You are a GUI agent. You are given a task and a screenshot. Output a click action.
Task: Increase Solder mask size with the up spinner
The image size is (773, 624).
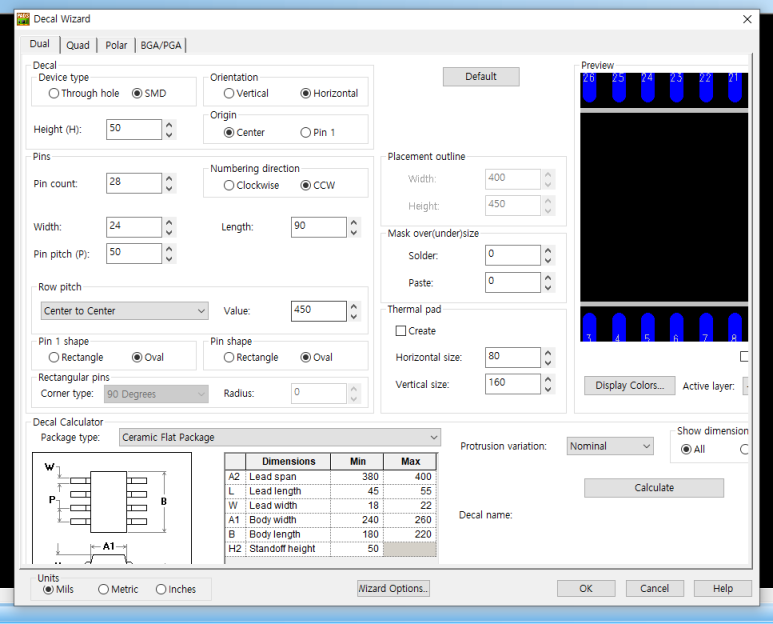(548, 250)
